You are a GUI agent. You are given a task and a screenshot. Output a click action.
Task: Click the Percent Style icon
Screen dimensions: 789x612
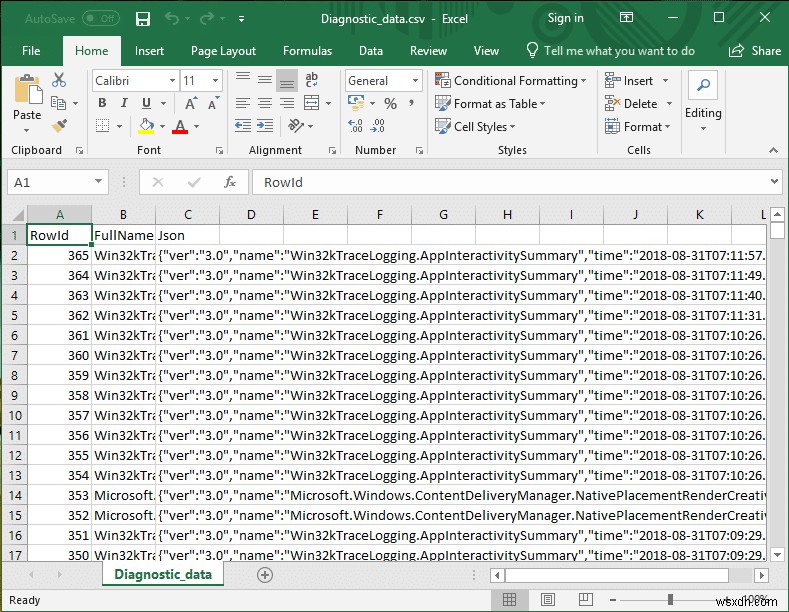coord(390,104)
